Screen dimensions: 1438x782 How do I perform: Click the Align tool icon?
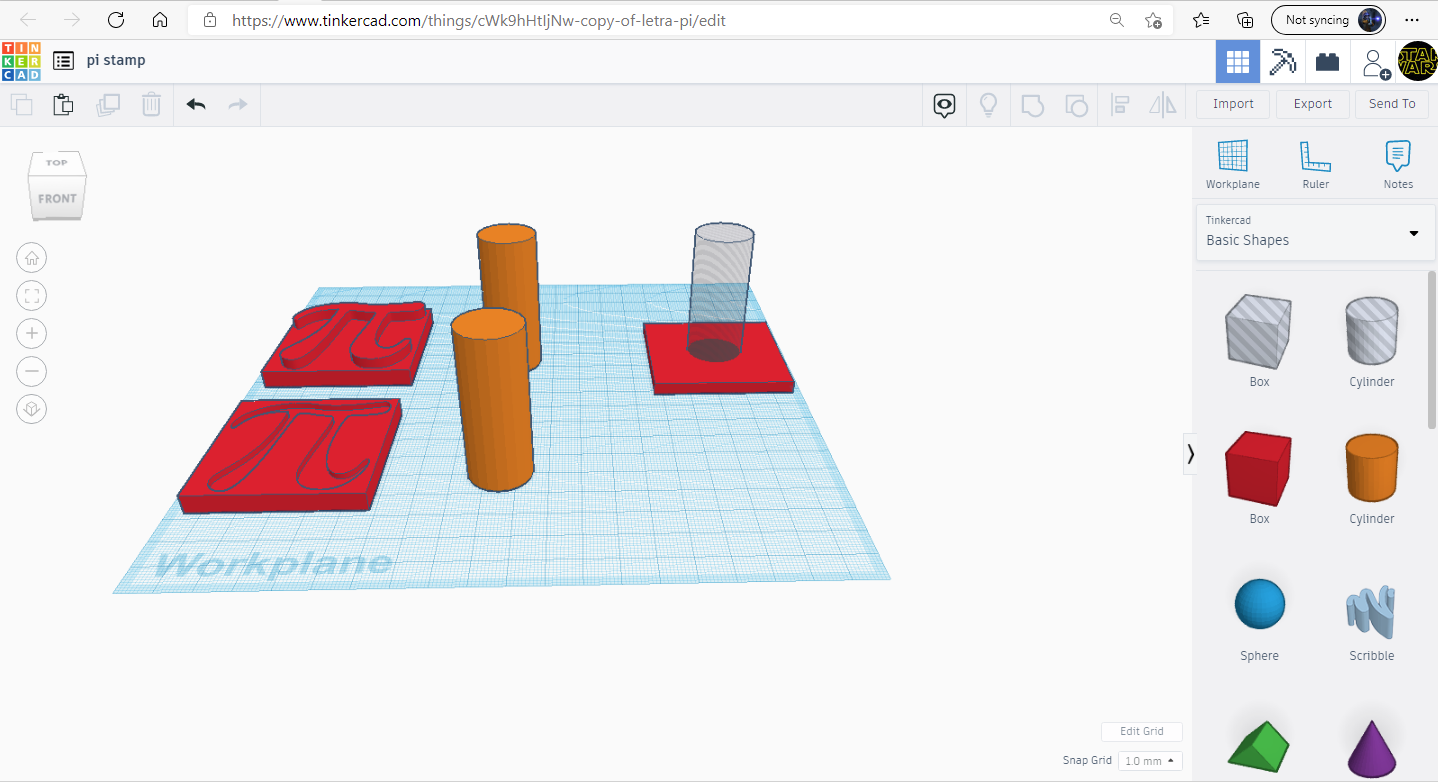(x=1120, y=105)
